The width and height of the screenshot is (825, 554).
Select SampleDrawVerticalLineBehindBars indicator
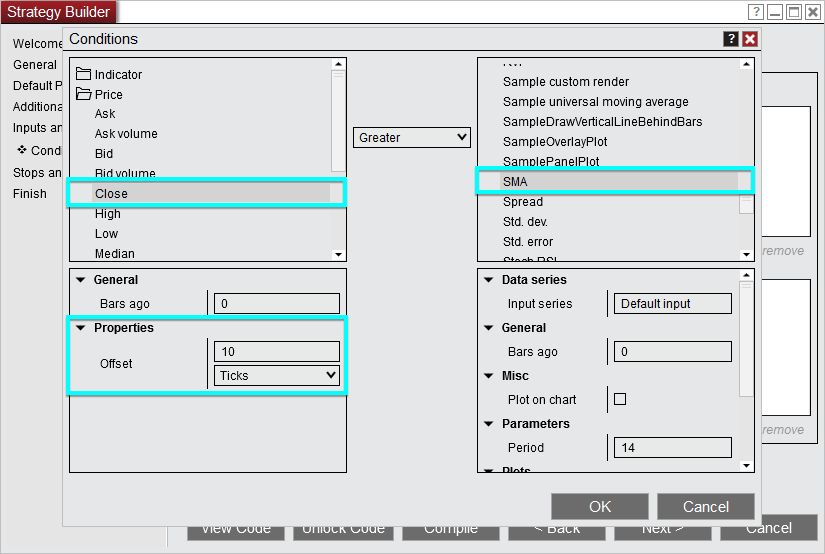pos(602,122)
